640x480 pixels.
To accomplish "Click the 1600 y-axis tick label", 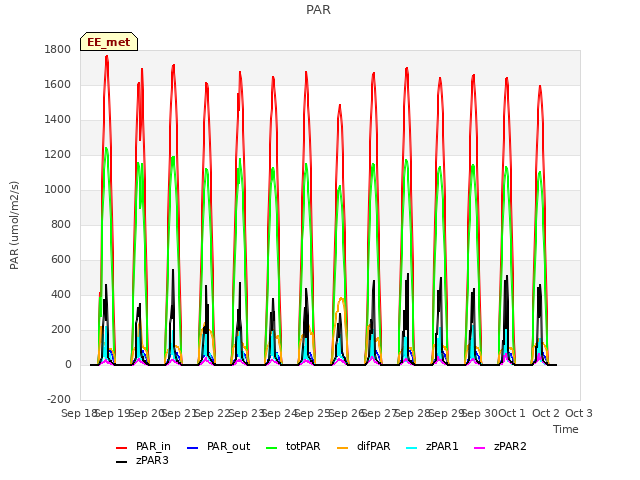I will 58,84.
